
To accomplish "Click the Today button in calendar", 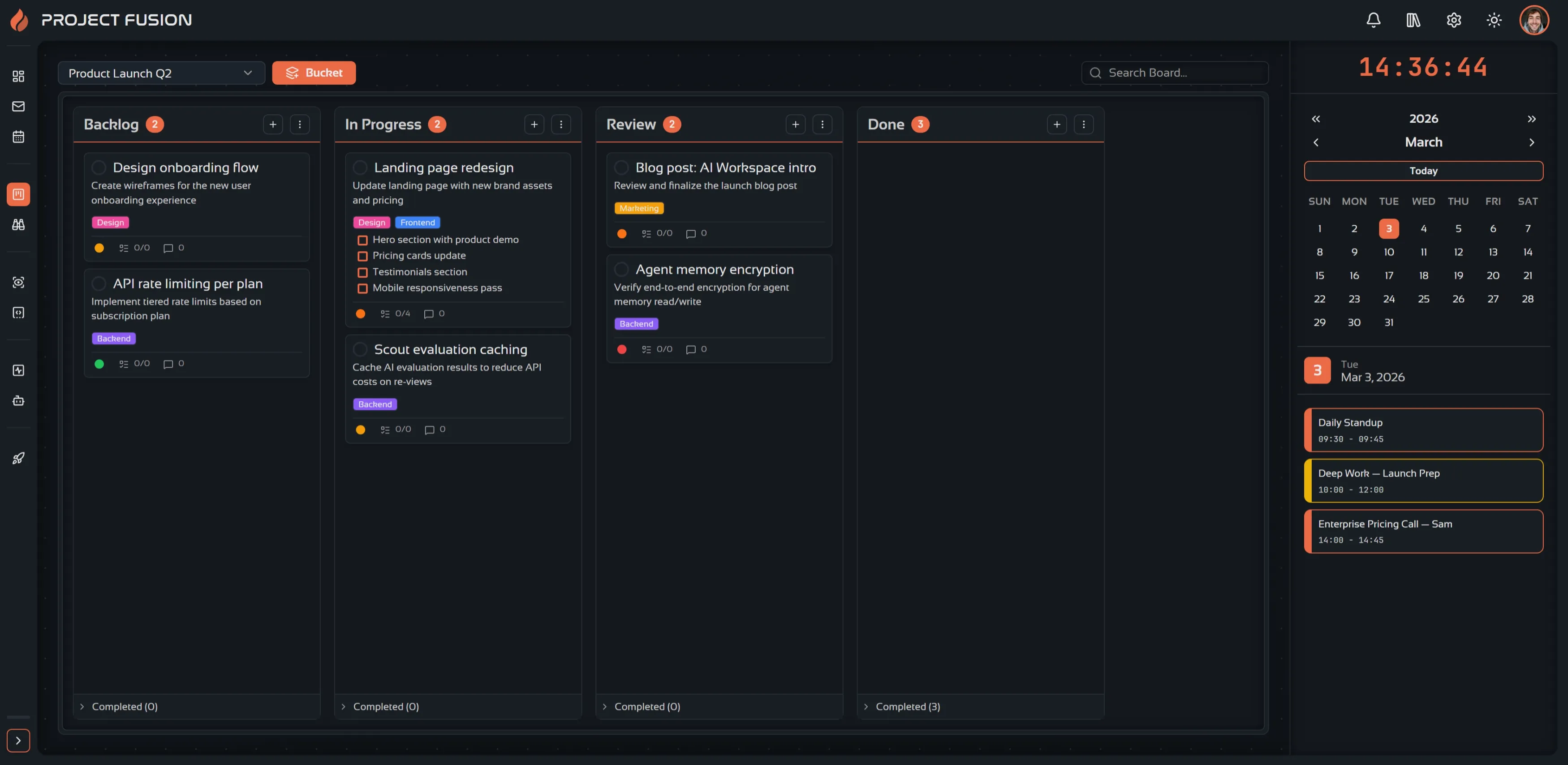I will click(1423, 171).
